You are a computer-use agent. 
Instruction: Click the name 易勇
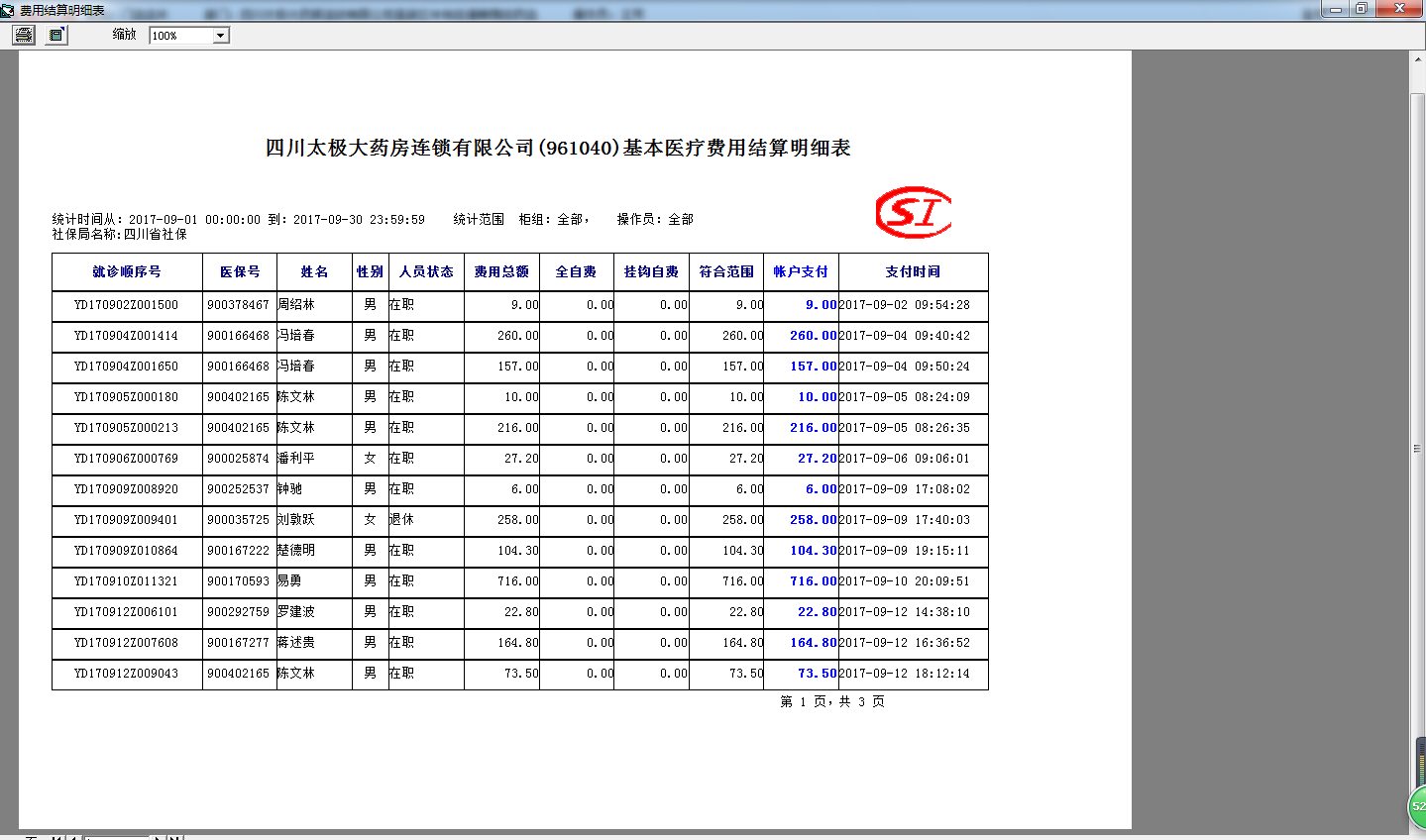coord(290,581)
